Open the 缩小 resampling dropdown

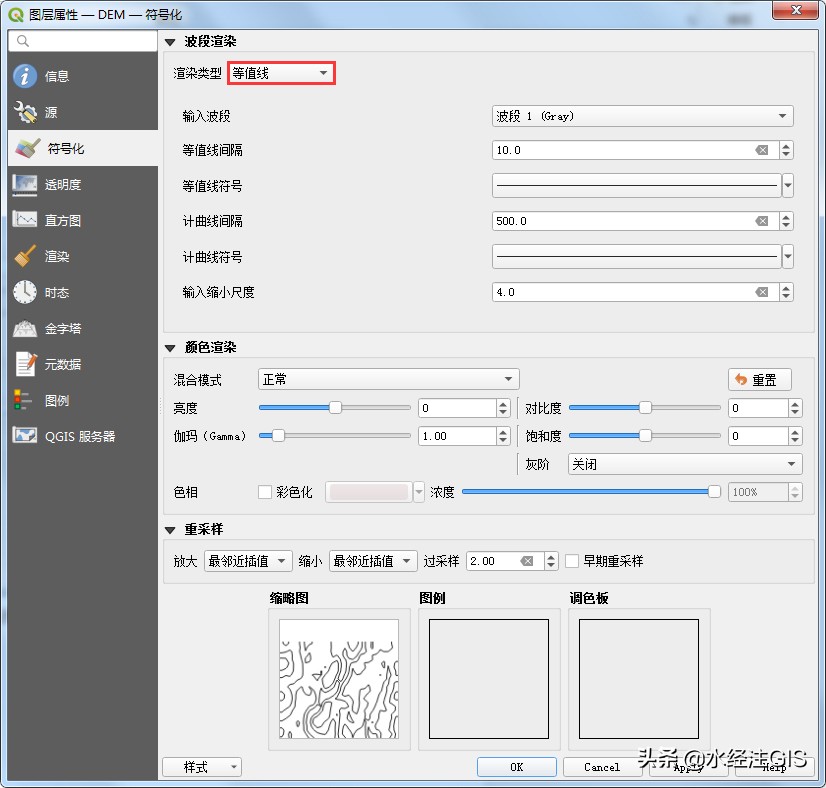(x=373, y=561)
